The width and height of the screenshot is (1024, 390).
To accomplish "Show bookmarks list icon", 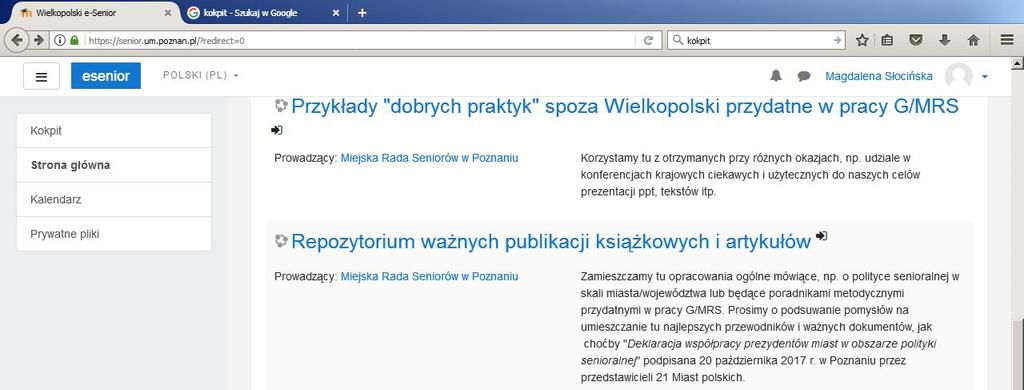I will point(887,40).
